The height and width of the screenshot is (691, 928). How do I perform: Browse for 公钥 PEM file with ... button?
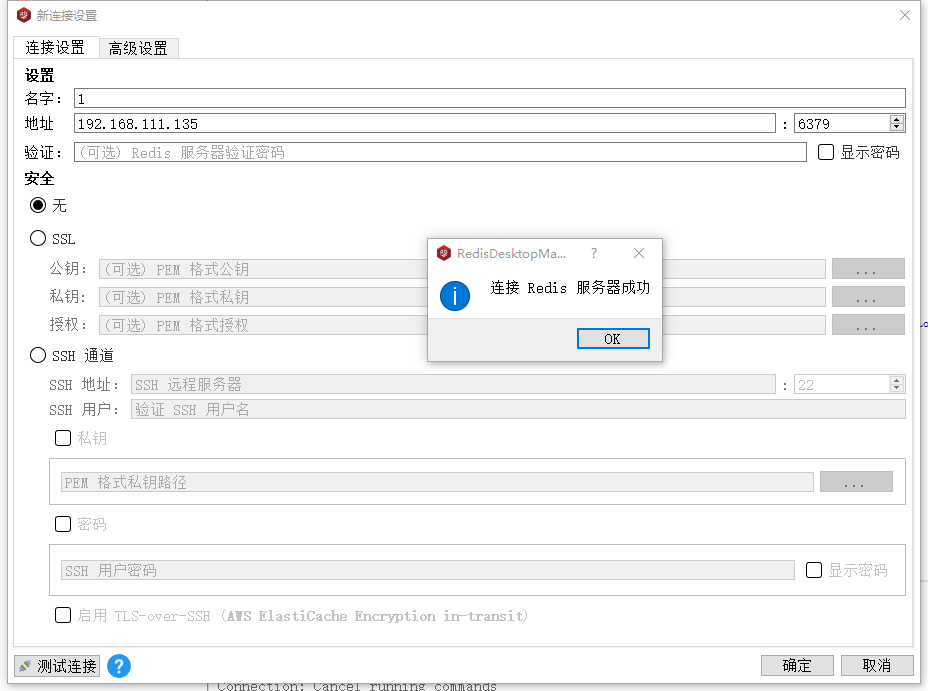pyautogui.click(x=868, y=269)
